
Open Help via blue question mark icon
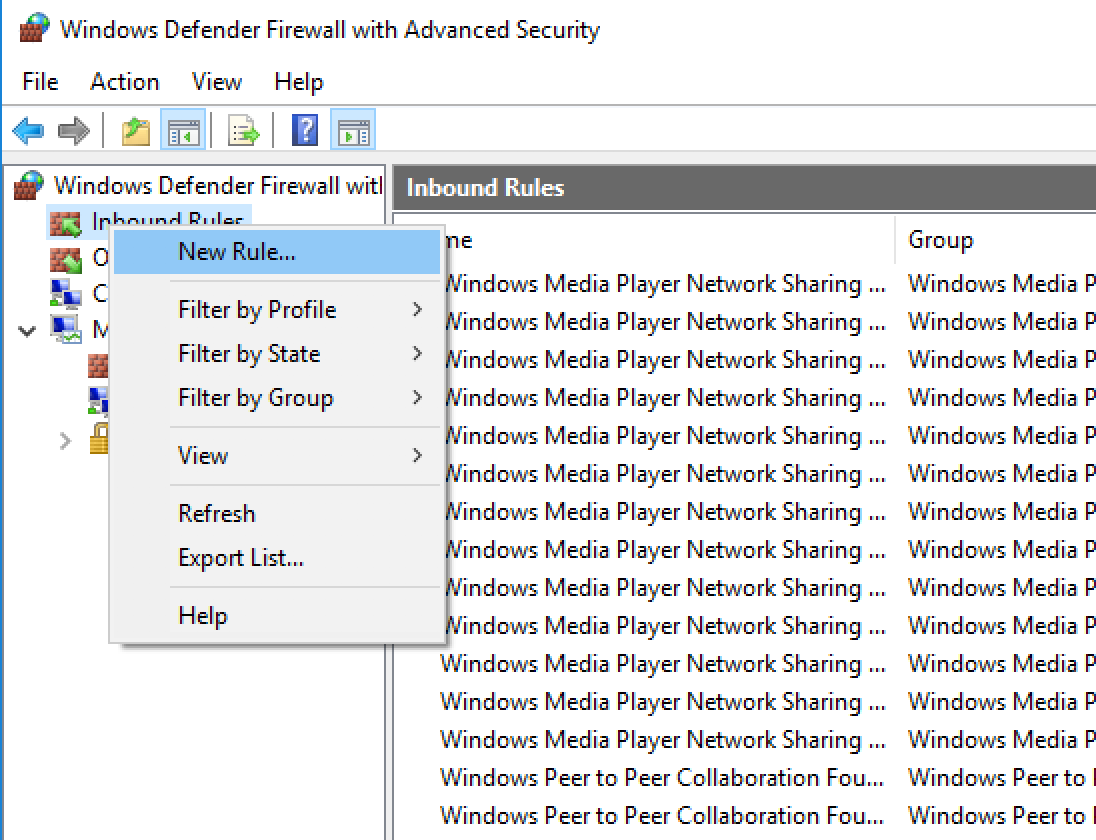click(x=305, y=130)
